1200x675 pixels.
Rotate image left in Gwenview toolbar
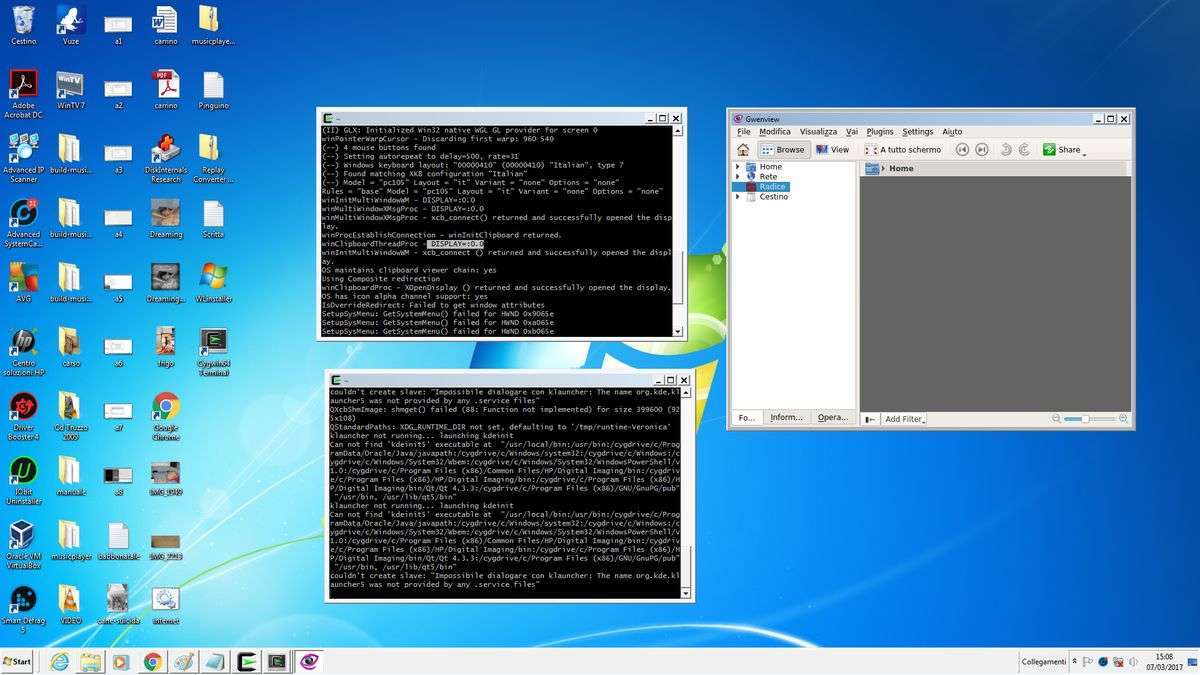click(x=1005, y=150)
